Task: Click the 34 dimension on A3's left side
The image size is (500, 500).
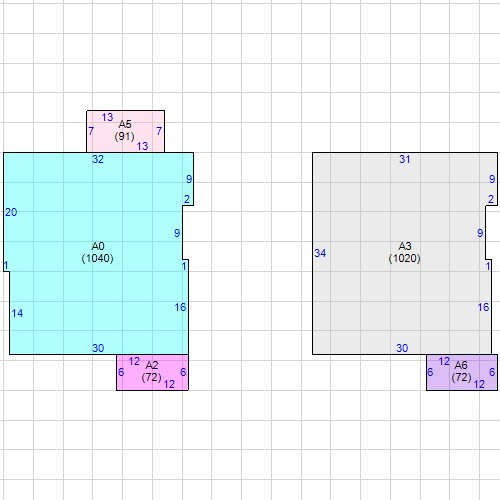Action: tap(320, 253)
